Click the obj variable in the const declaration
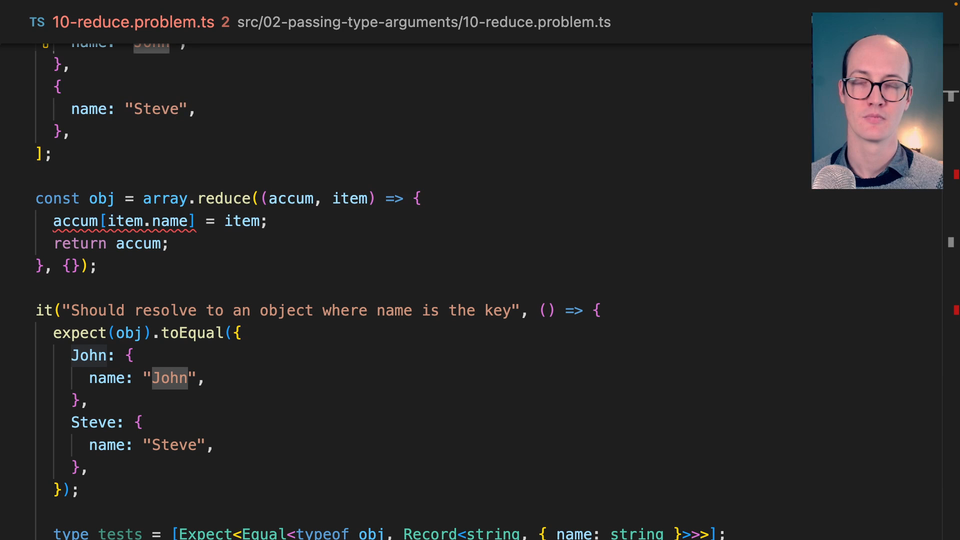Image resolution: width=960 pixels, height=540 pixels. coord(101,198)
